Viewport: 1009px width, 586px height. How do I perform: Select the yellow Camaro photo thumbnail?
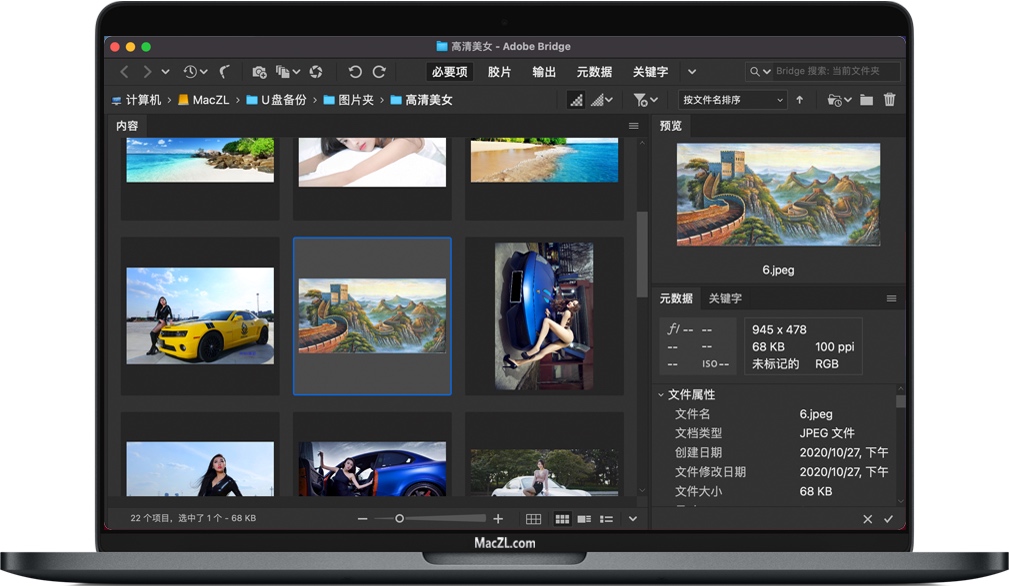click(199, 316)
